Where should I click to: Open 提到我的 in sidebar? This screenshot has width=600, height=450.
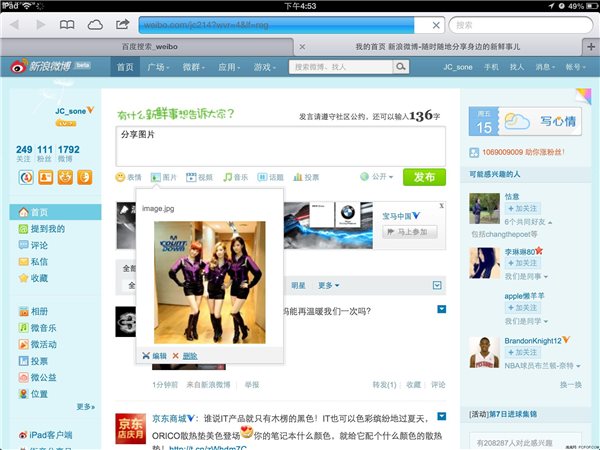point(41,229)
